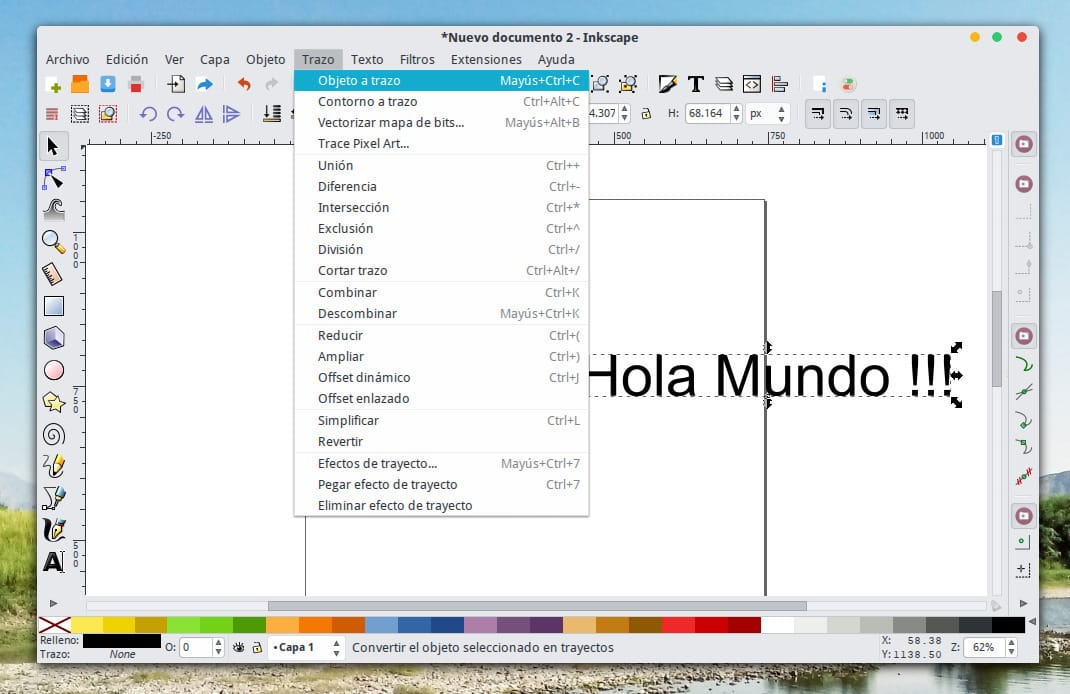Select the Rectangle tool
Screen dimensions: 1070x694
pos(53,305)
